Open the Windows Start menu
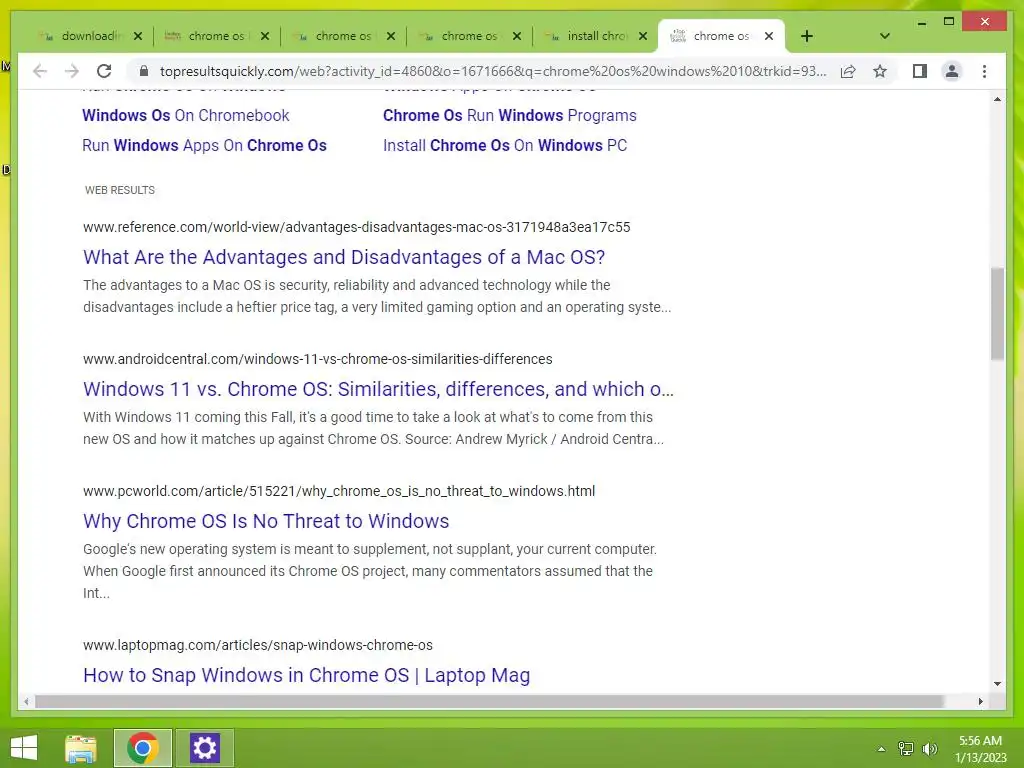Screen dimensions: 1024x768 click(x=24, y=748)
